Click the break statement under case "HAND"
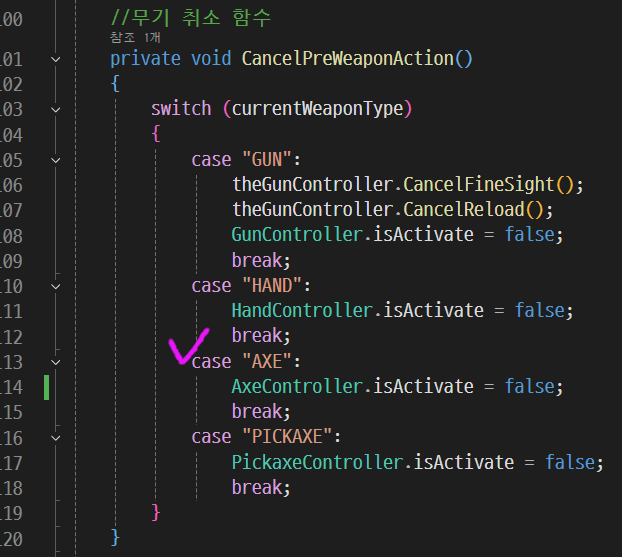 pos(261,336)
